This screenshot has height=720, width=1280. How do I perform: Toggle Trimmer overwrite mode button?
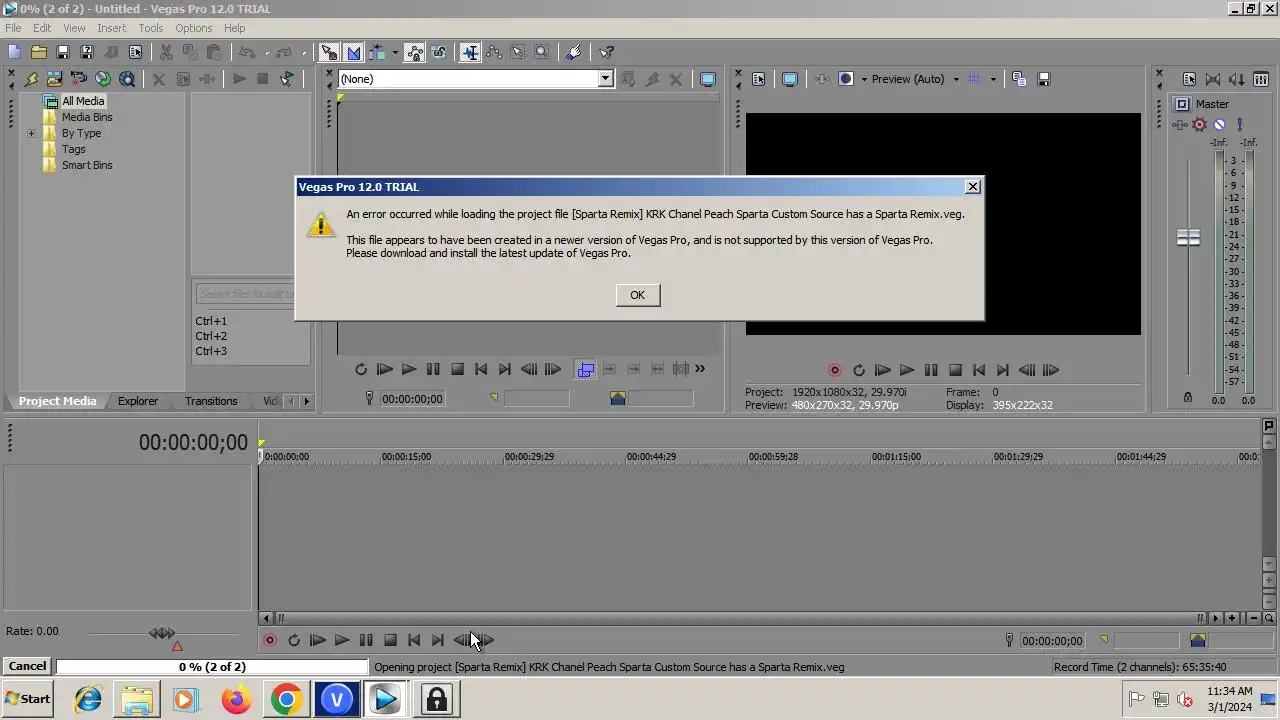586,370
